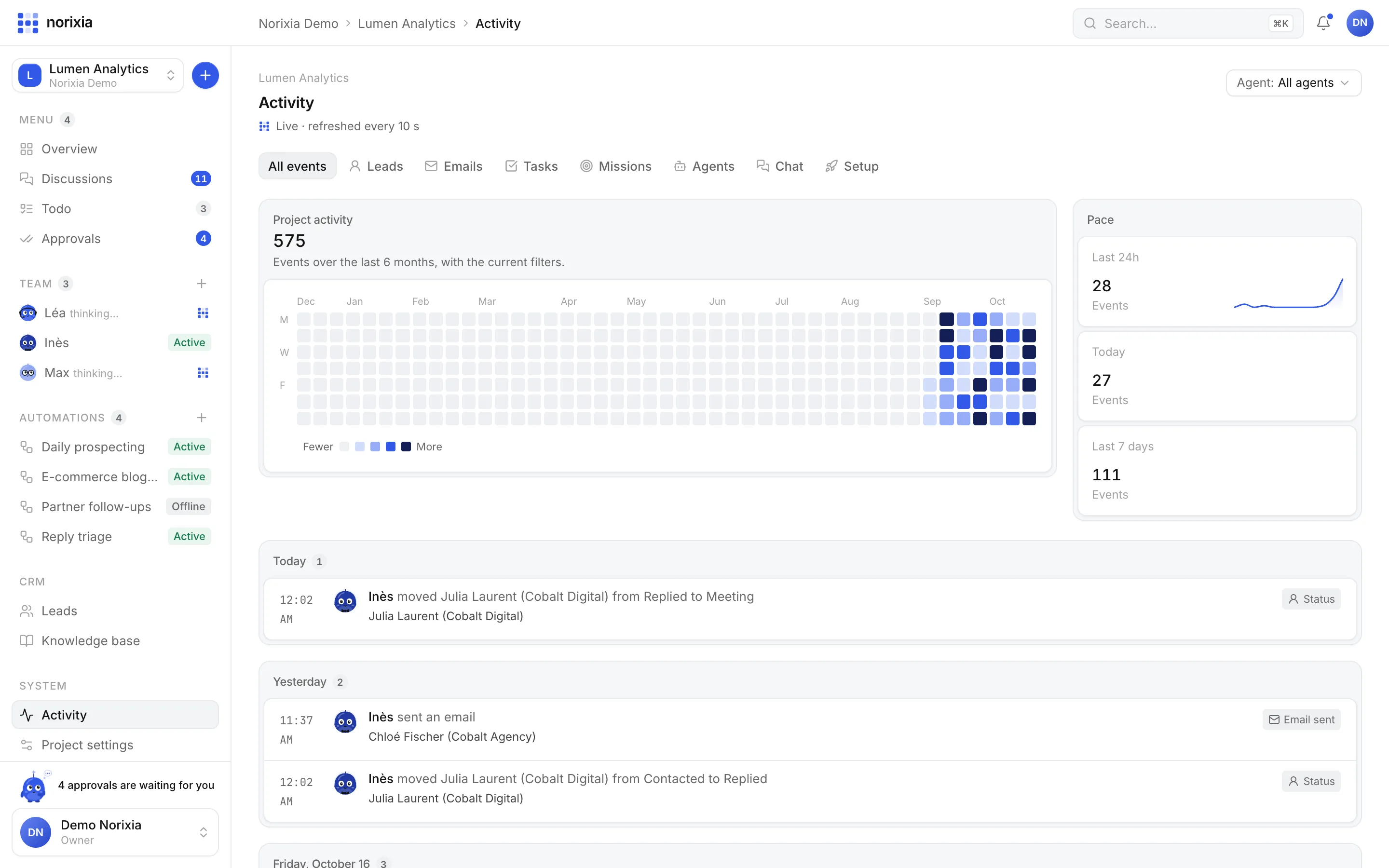Image resolution: width=1389 pixels, height=868 pixels.
Task: Open the Reply triage automation
Action: [115, 536]
